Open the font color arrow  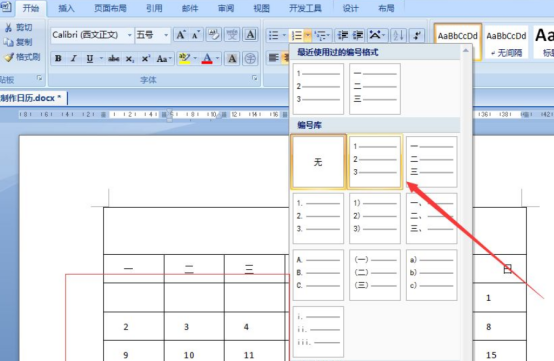218,58
